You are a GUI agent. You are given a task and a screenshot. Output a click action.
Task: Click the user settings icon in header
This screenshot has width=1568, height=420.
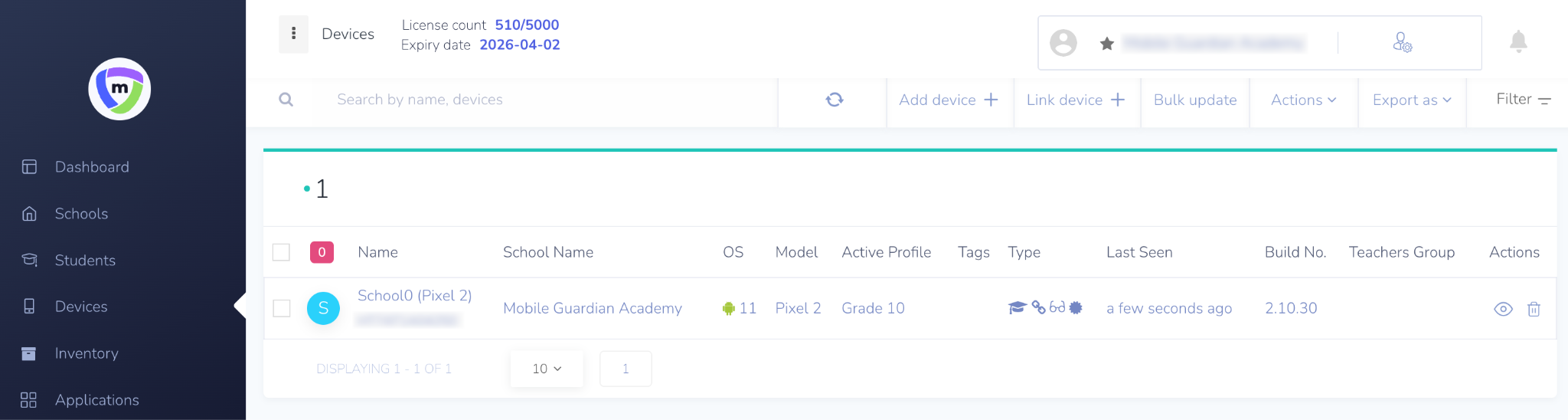(x=1402, y=43)
